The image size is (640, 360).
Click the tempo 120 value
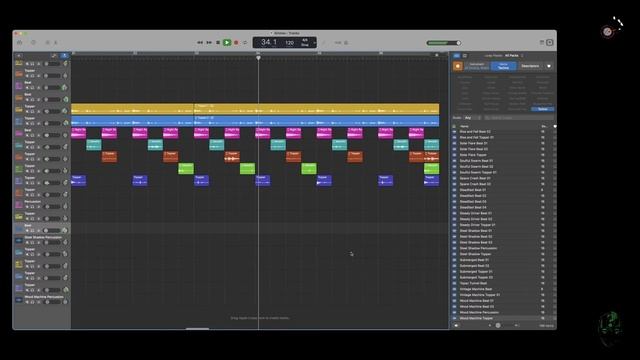pos(289,42)
